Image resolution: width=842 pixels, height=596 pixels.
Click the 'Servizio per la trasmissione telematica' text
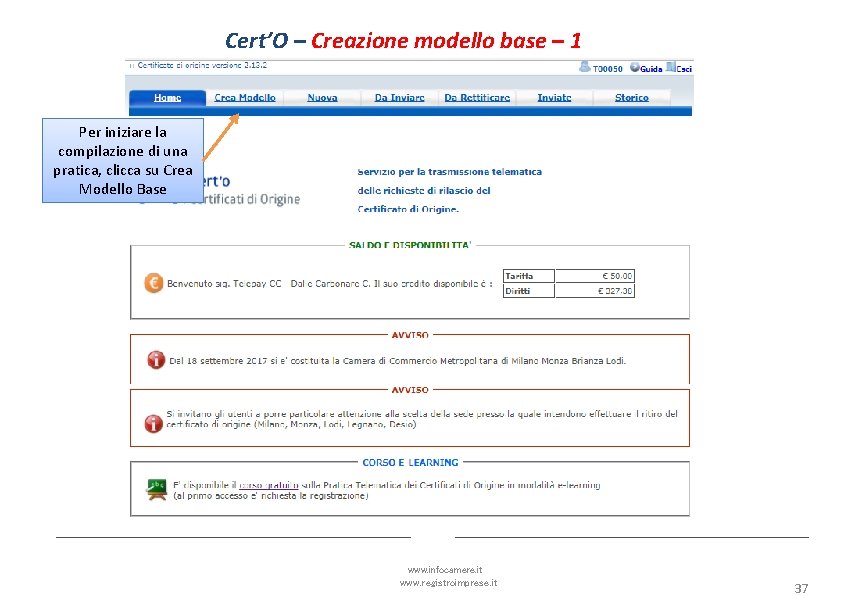pos(449,172)
